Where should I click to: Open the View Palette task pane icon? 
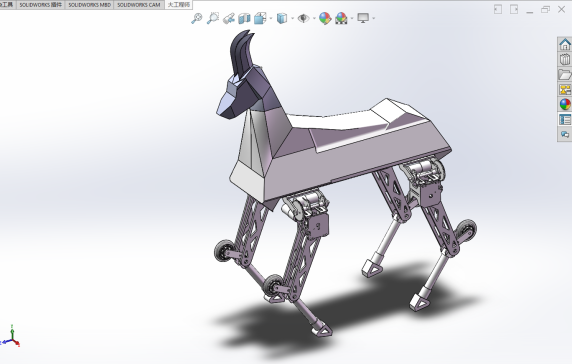(x=565, y=89)
